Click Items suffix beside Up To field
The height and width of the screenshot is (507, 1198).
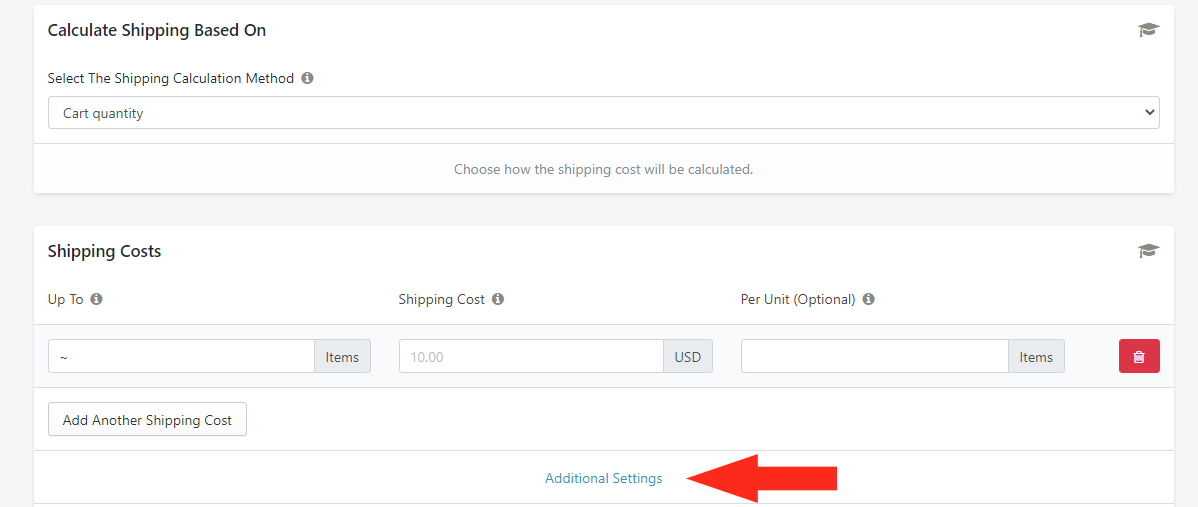(x=342, y=357)
